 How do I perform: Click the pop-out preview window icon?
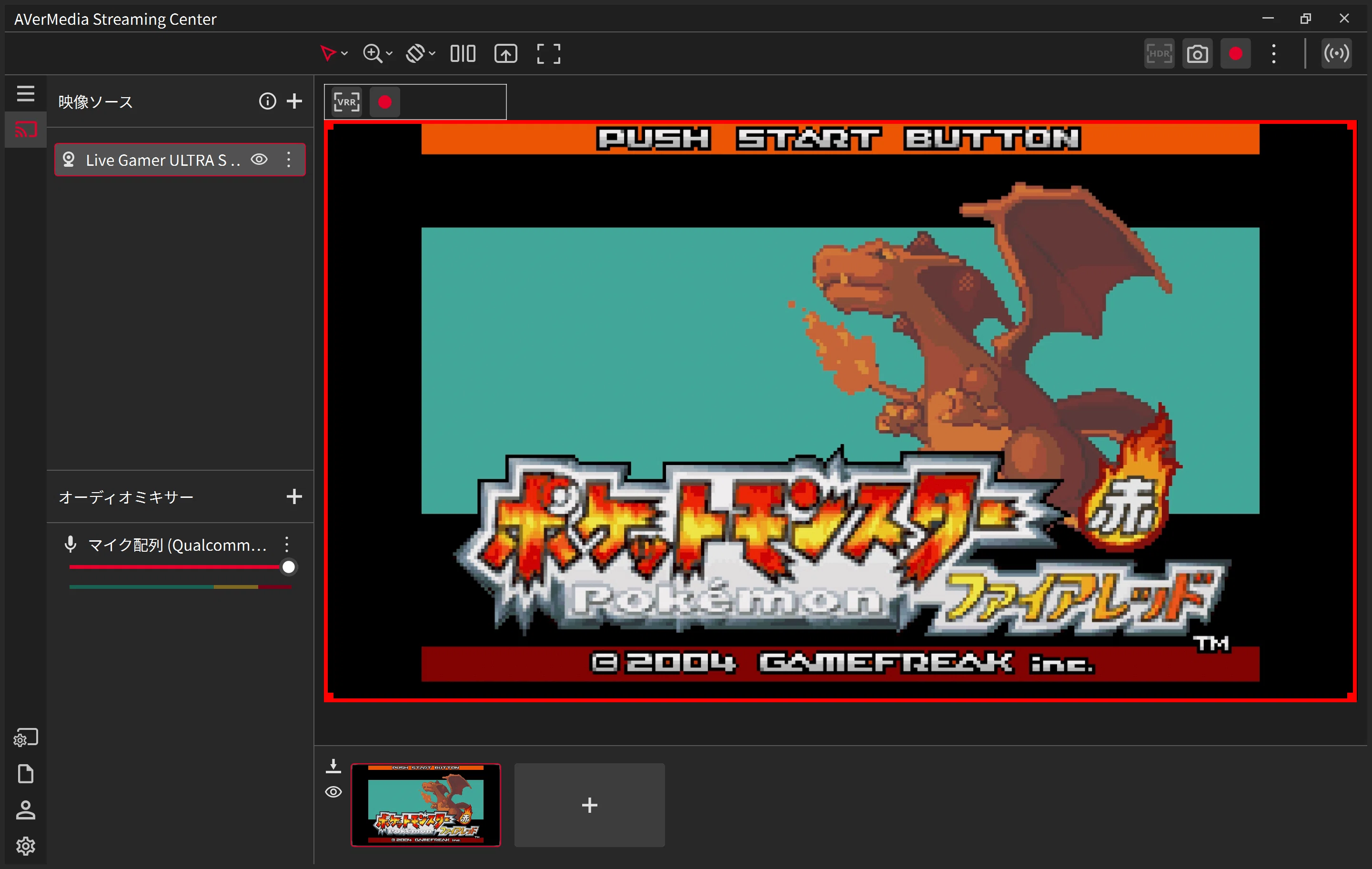[505, 53]
